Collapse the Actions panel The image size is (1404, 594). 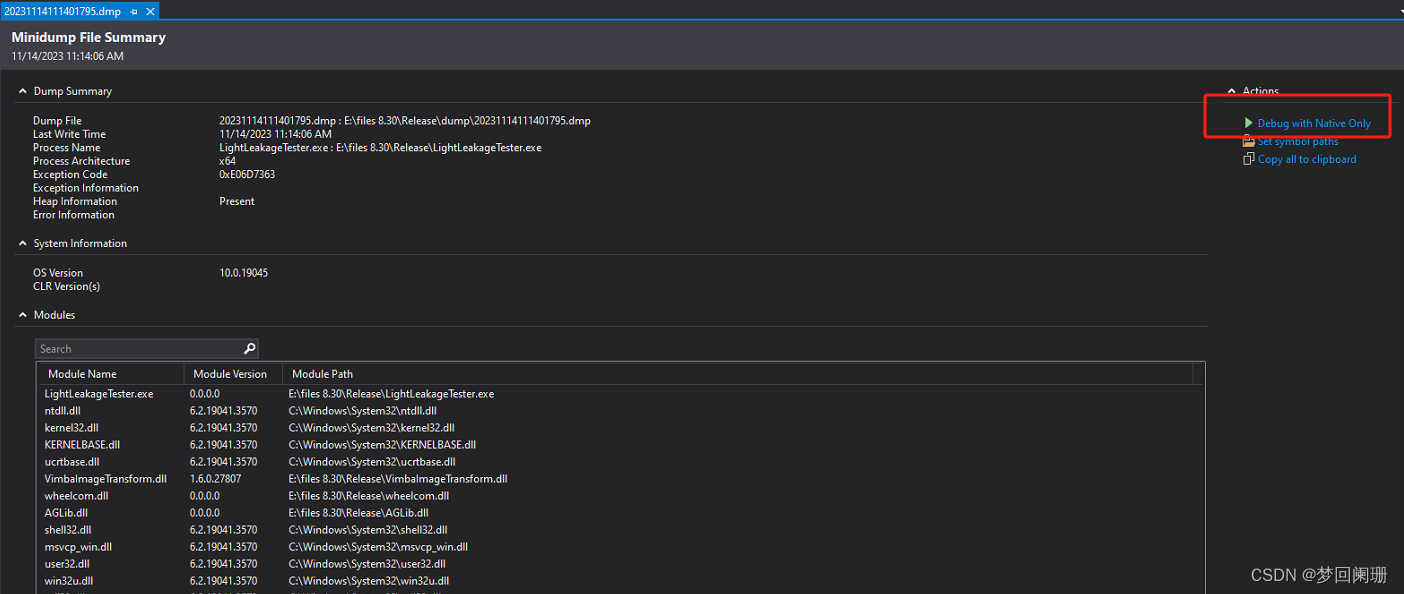point(1231,91)
